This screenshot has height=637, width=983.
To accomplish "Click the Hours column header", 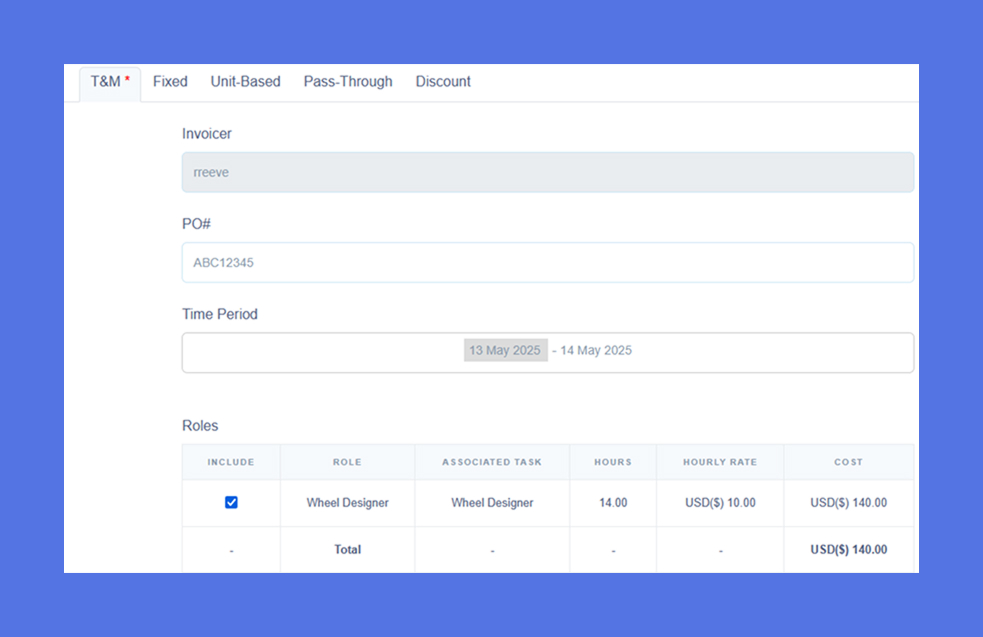I will pyautogui.click(x=613, y=463).
